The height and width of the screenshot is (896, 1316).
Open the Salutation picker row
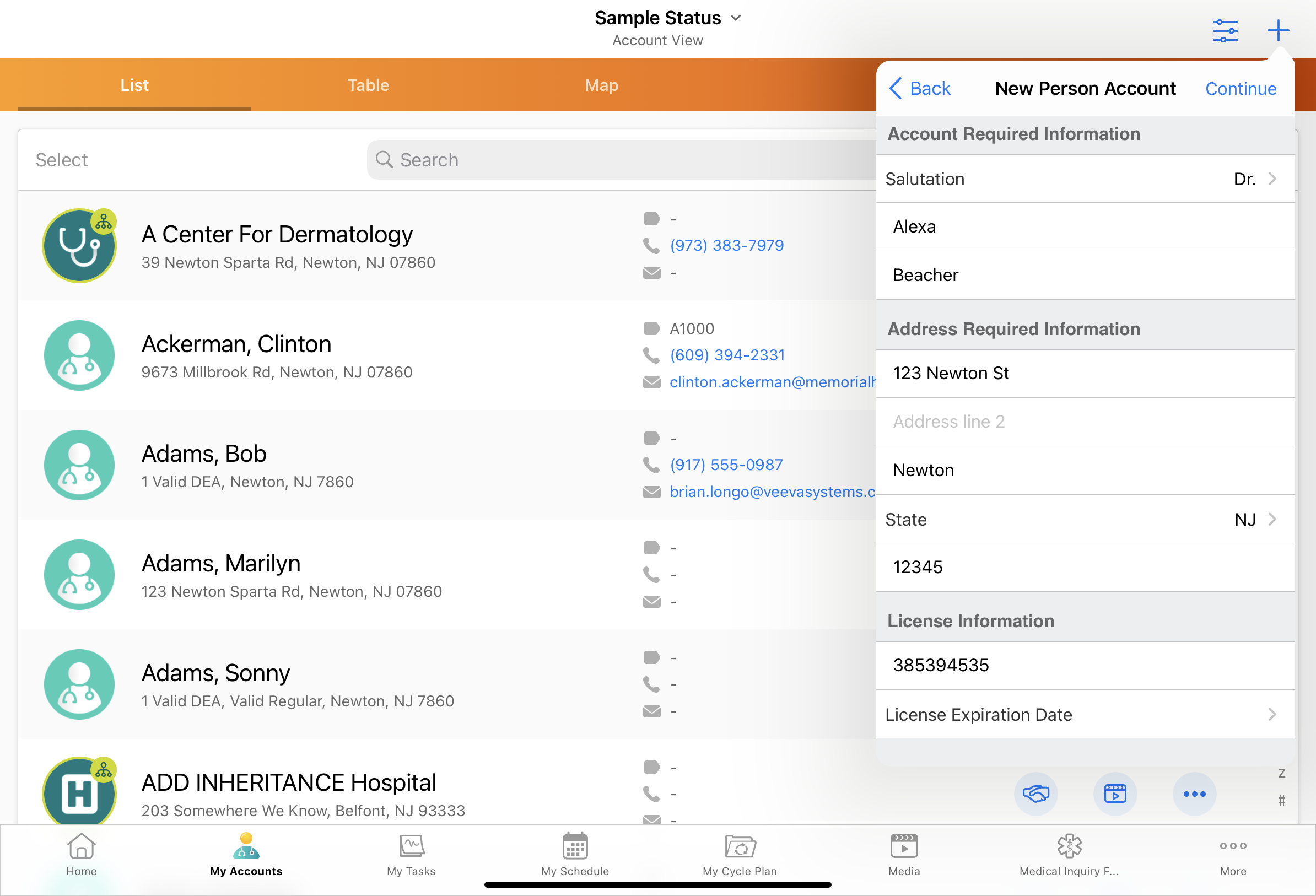tap(1085, 179)
